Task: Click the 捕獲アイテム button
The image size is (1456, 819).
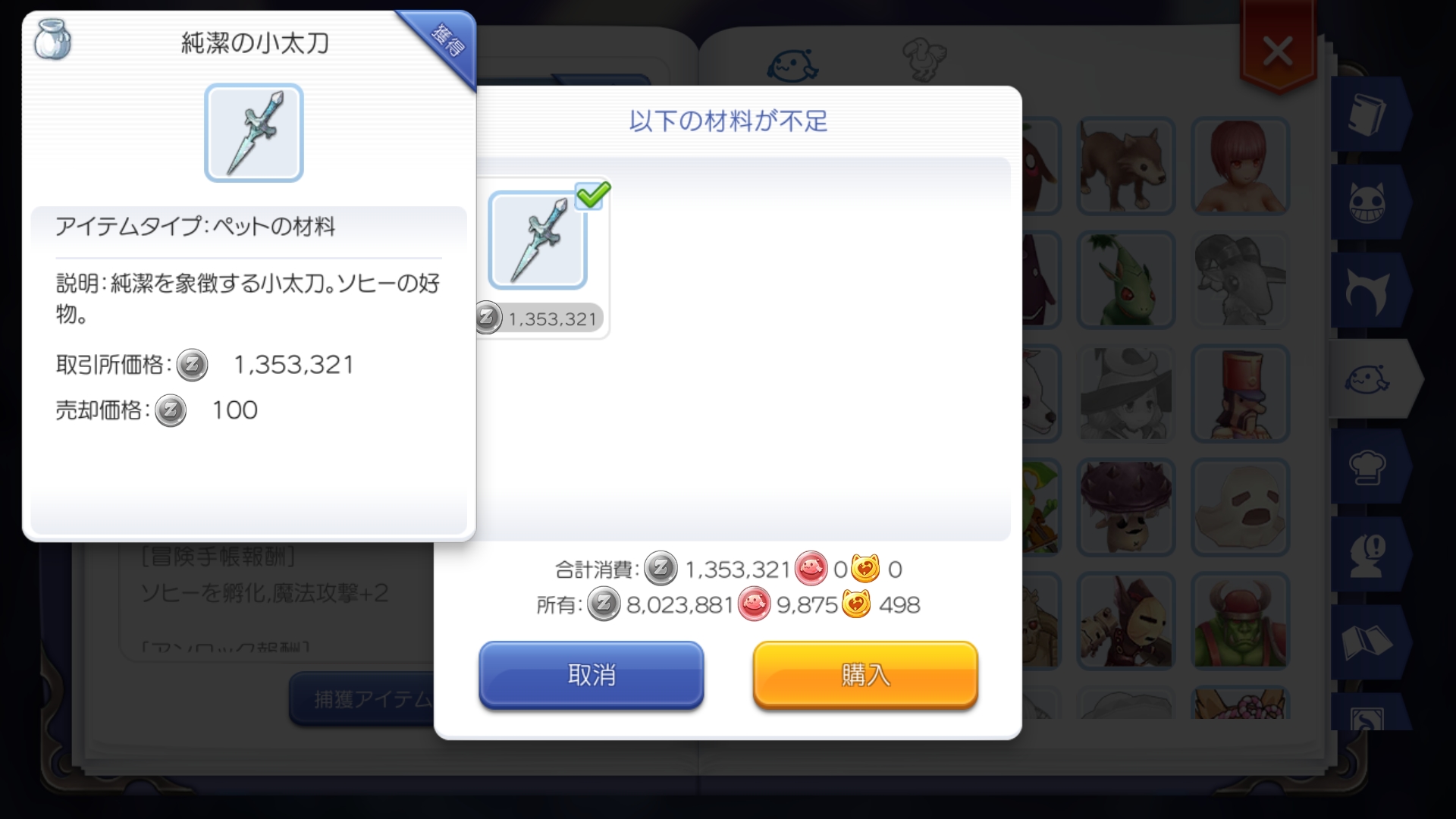Action: tap(362, 698)
